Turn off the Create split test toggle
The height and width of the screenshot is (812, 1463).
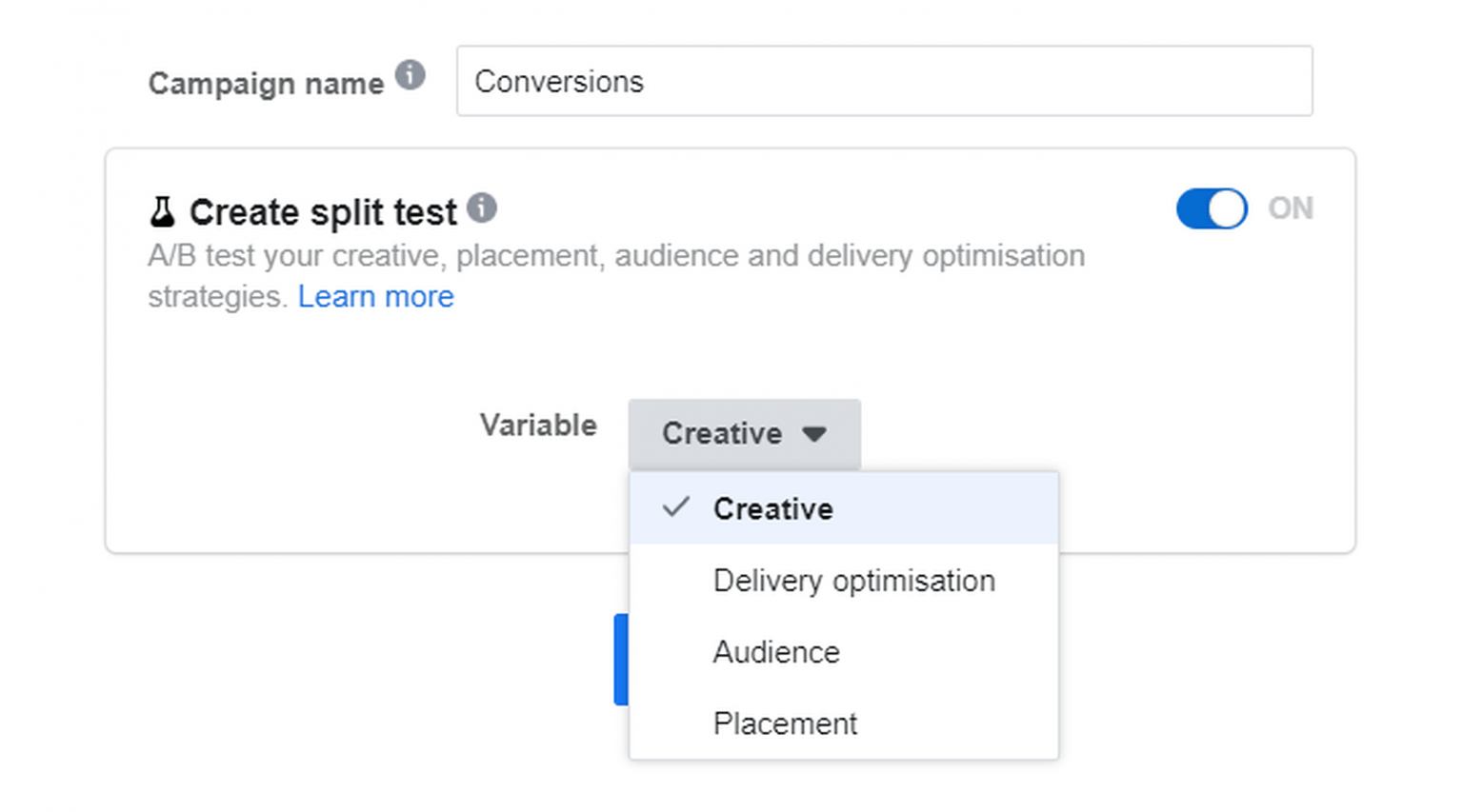1212,208
